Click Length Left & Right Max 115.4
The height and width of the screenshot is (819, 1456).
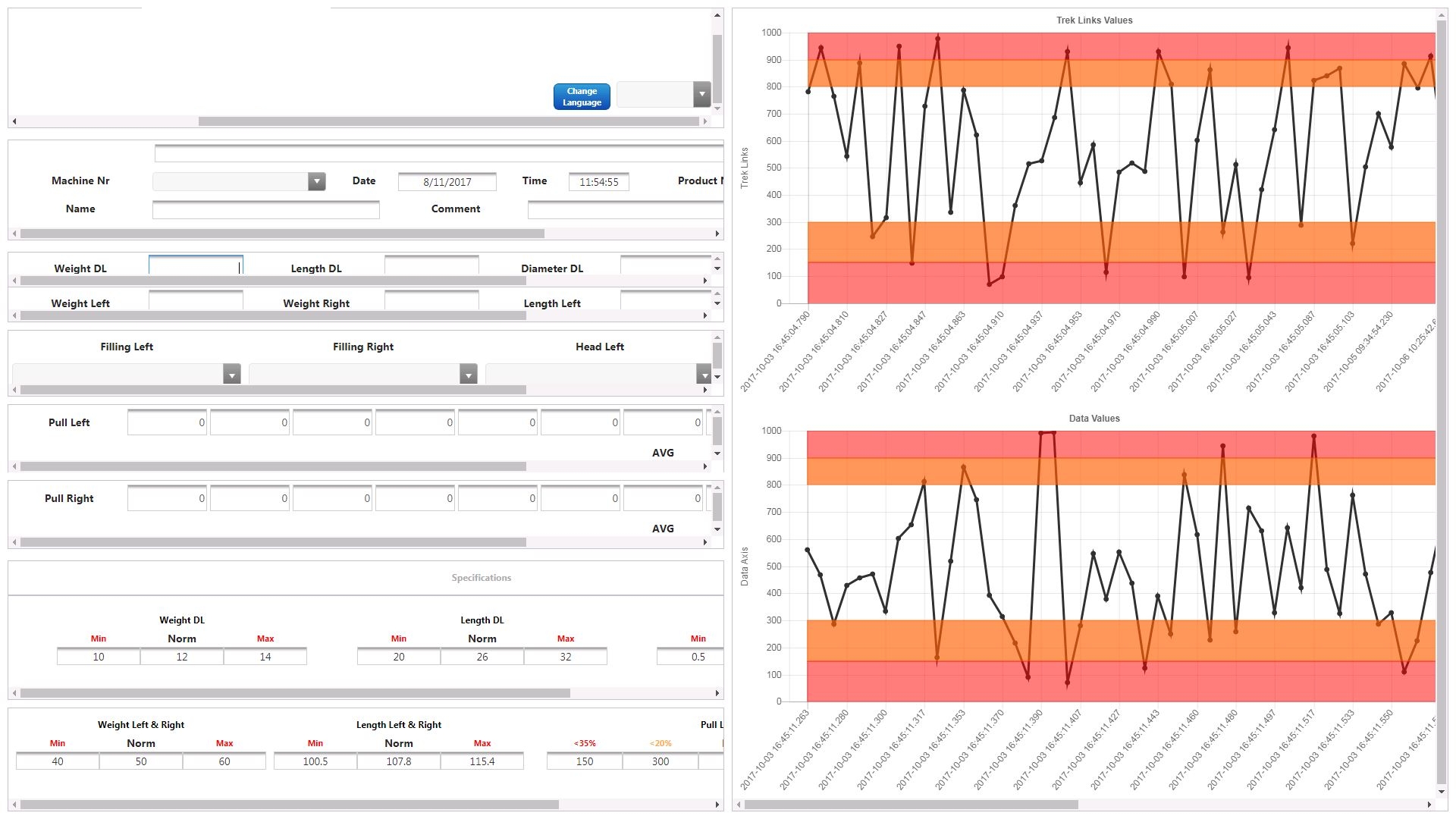[x=482, y=761]
